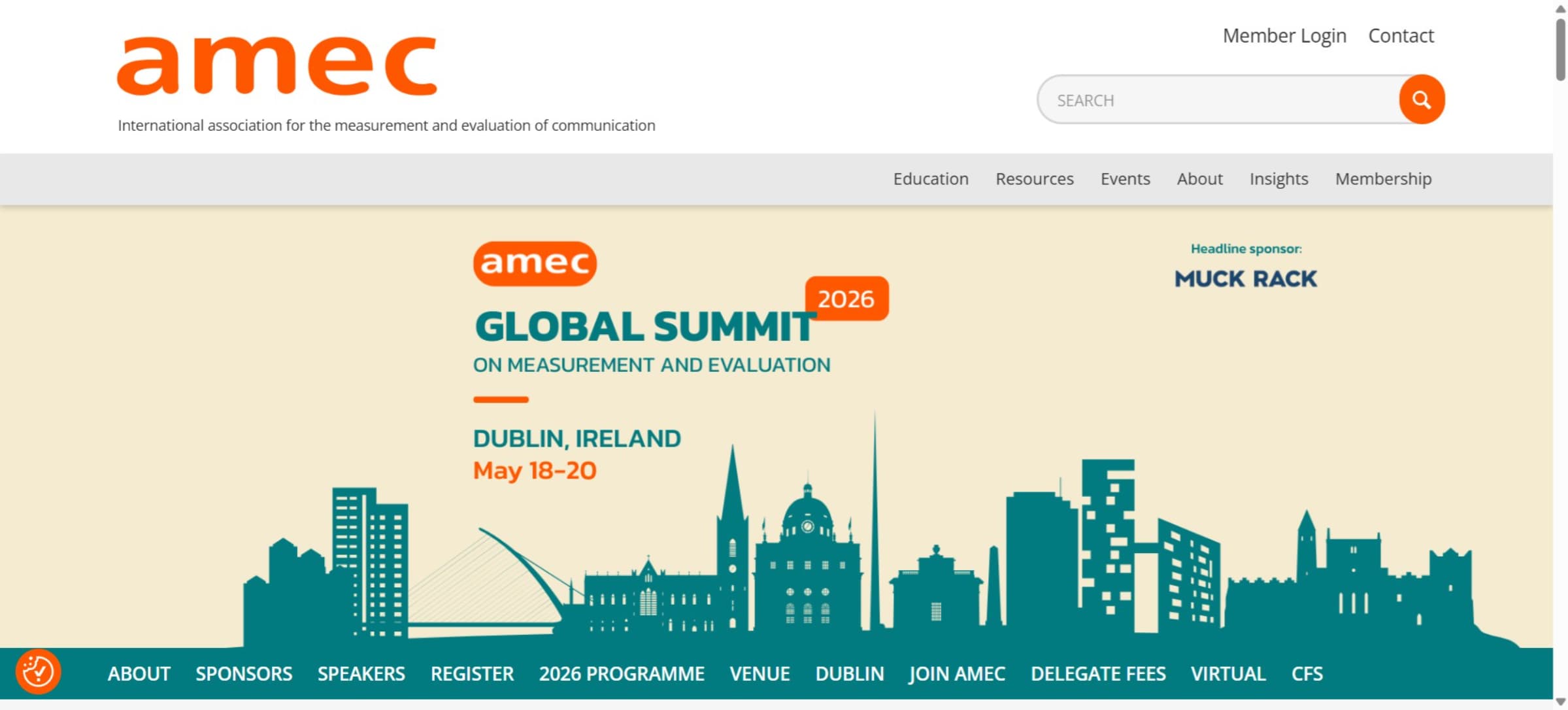Open the Member Login link
1568x710 pixels.
tap(1284, 36)
